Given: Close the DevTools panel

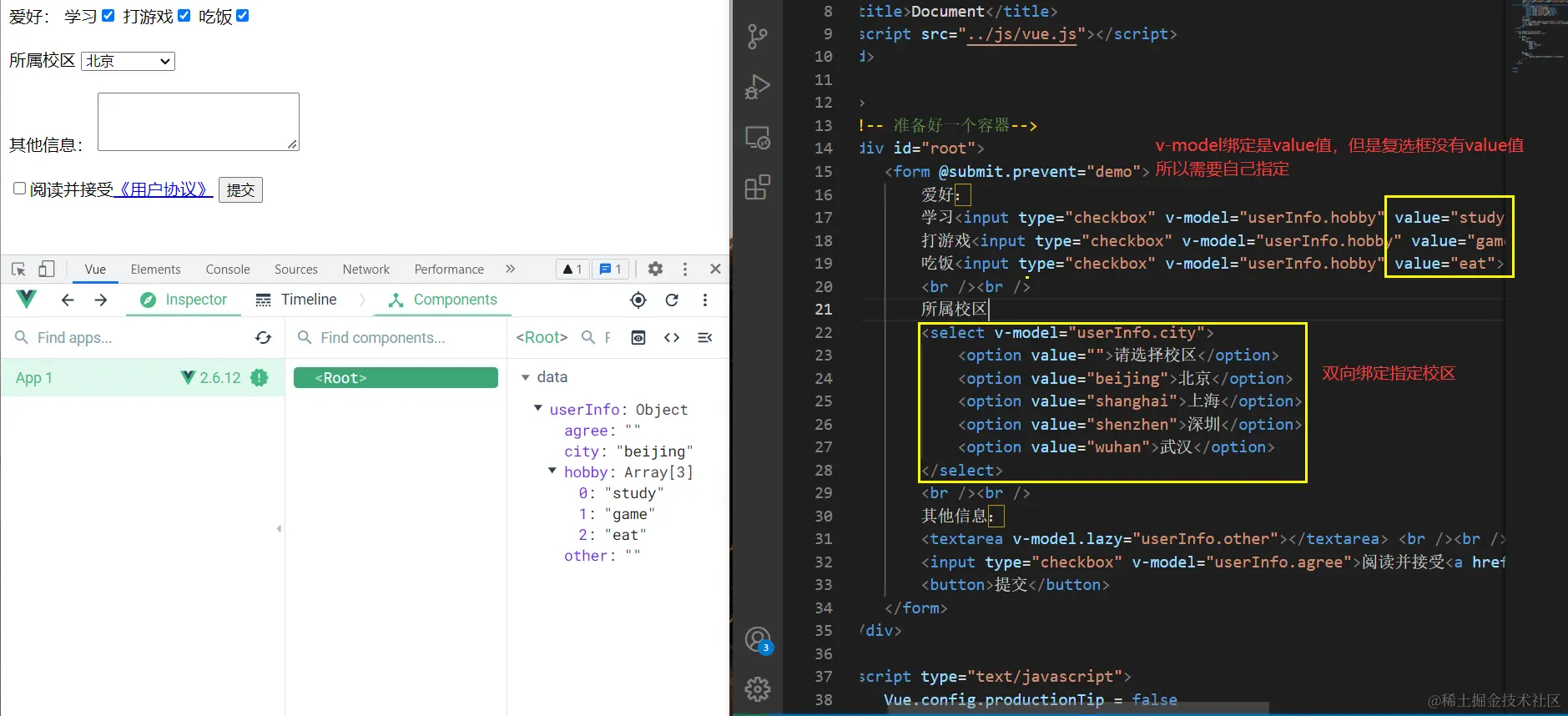Looking at the screenshot, I should pos(715,269).
